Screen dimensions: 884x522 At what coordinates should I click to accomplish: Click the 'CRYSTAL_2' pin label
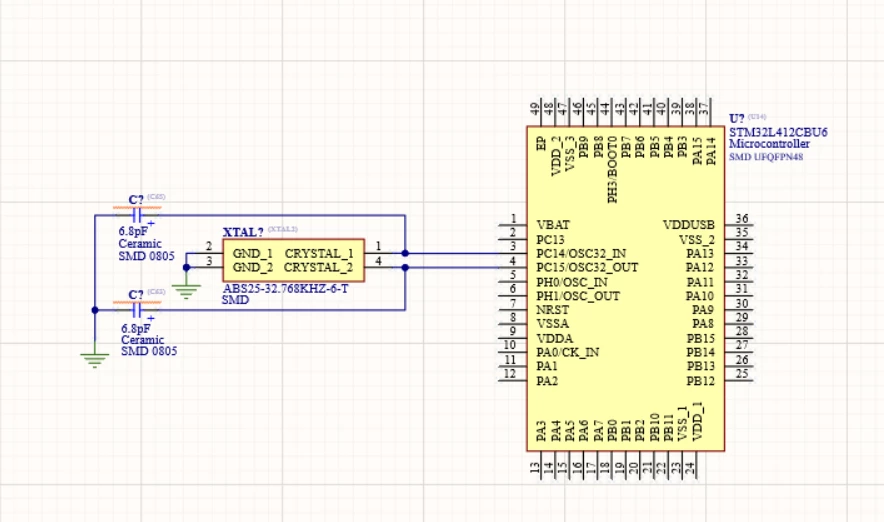pos(319,267)
